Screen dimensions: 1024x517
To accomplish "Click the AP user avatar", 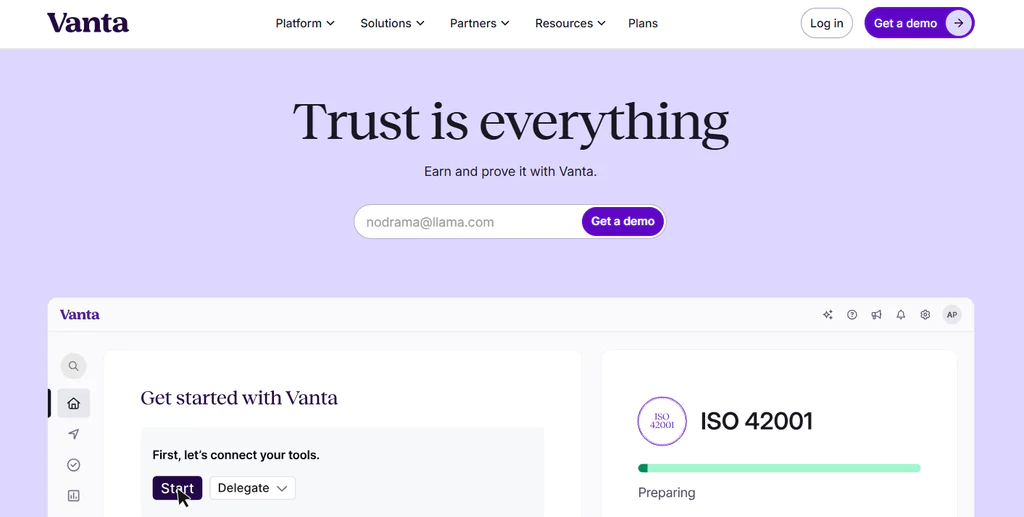I will click(952, 315).
